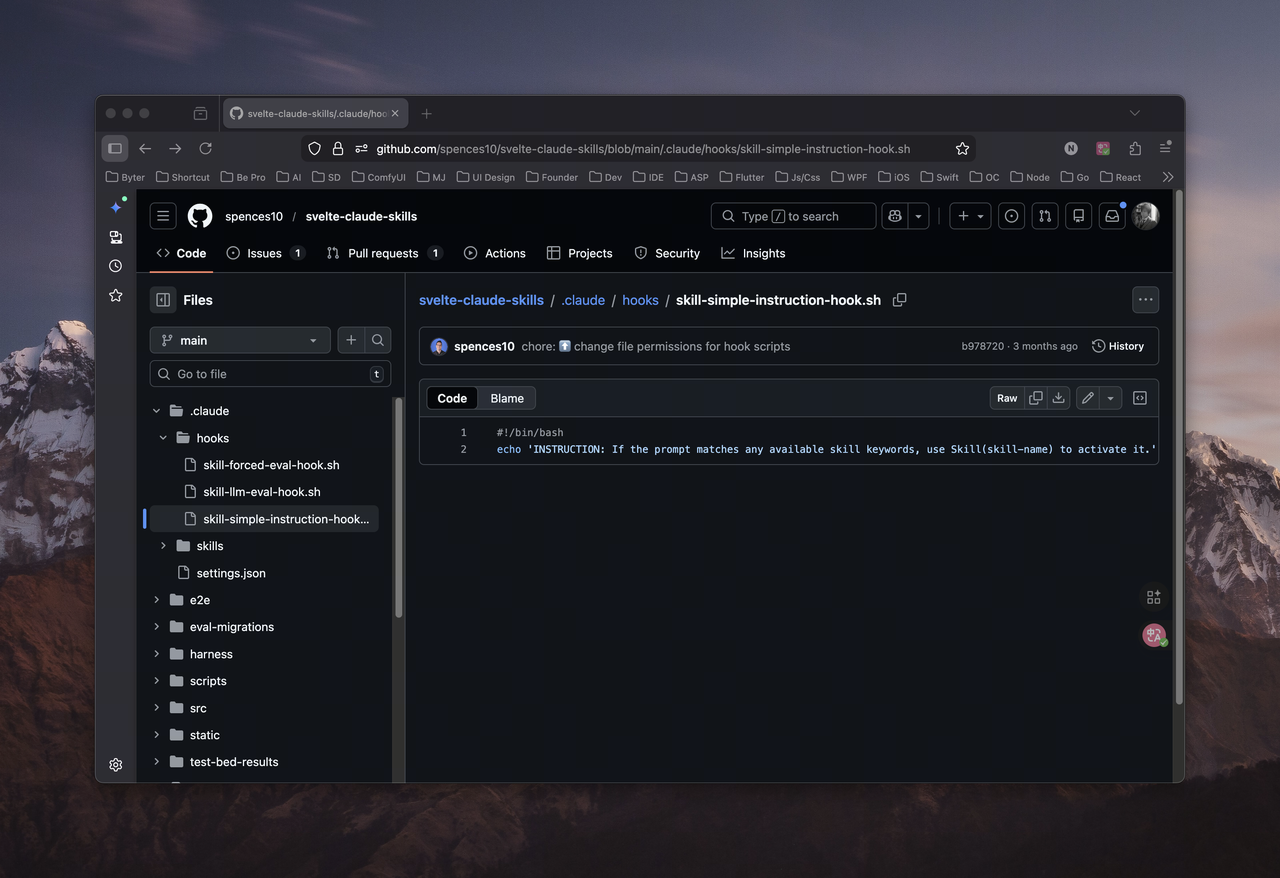
Task: Open the symbols panel icon
Action: 1139,398
